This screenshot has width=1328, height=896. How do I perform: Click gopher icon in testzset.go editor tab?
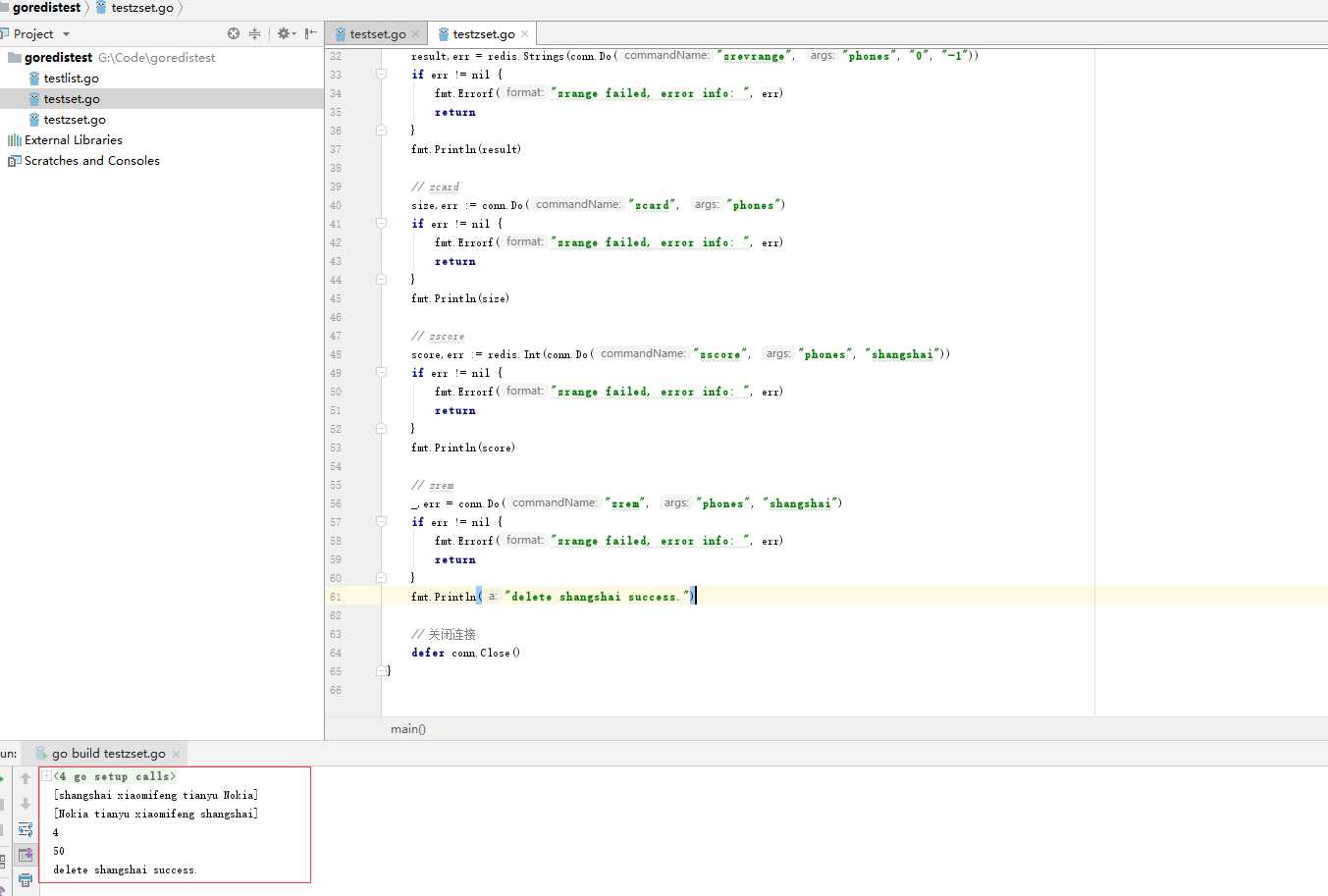pos(444,34)
